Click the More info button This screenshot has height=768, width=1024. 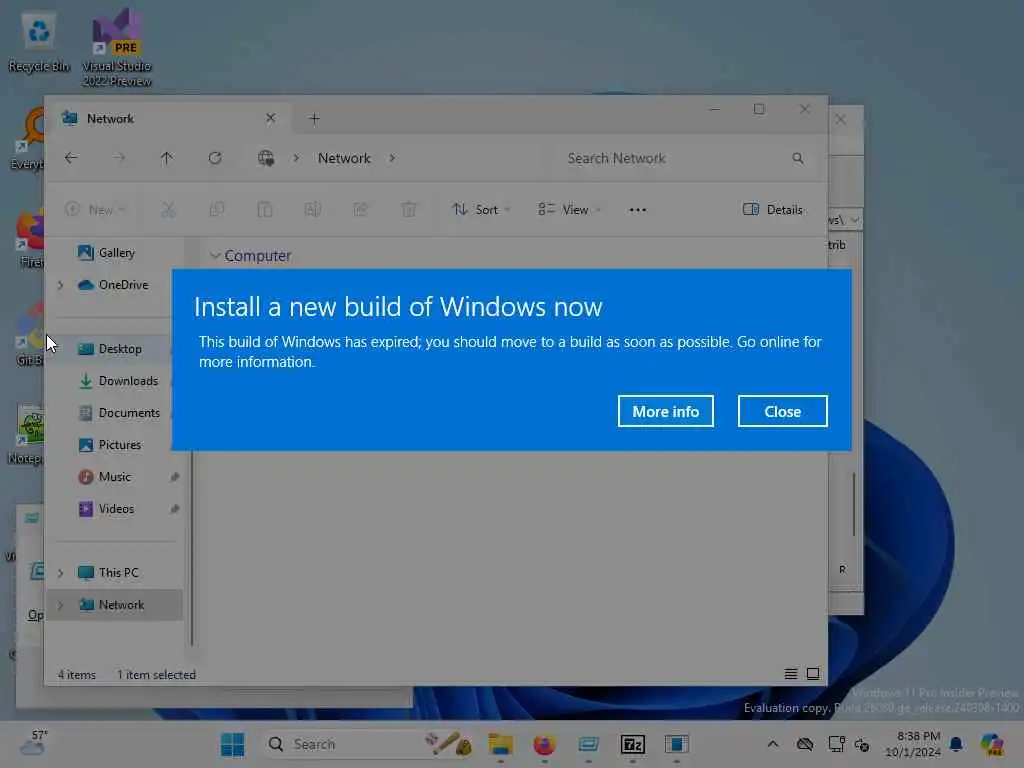pyautogui.click(x=665, y=411)
